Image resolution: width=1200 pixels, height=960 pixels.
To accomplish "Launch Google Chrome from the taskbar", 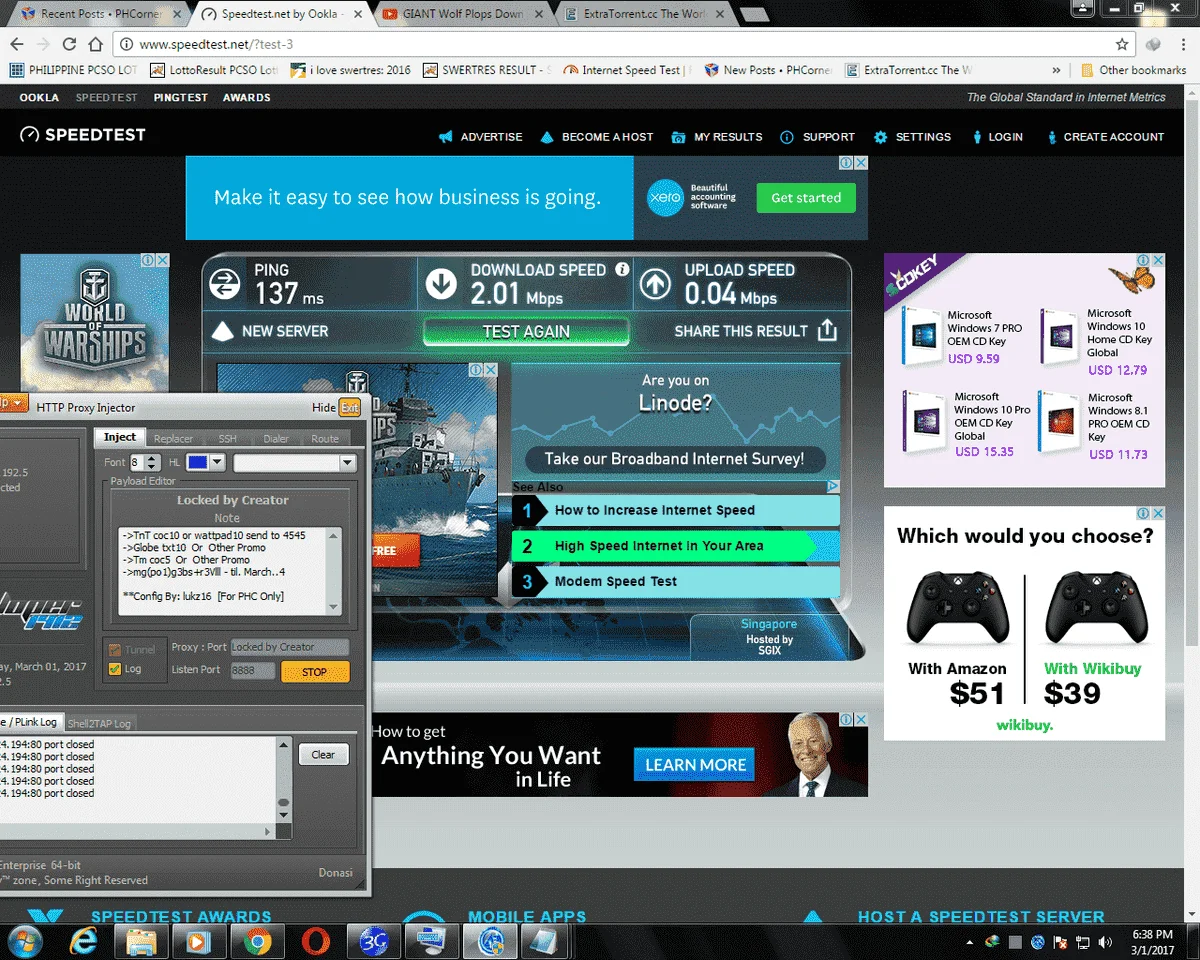I will (257, 941).
